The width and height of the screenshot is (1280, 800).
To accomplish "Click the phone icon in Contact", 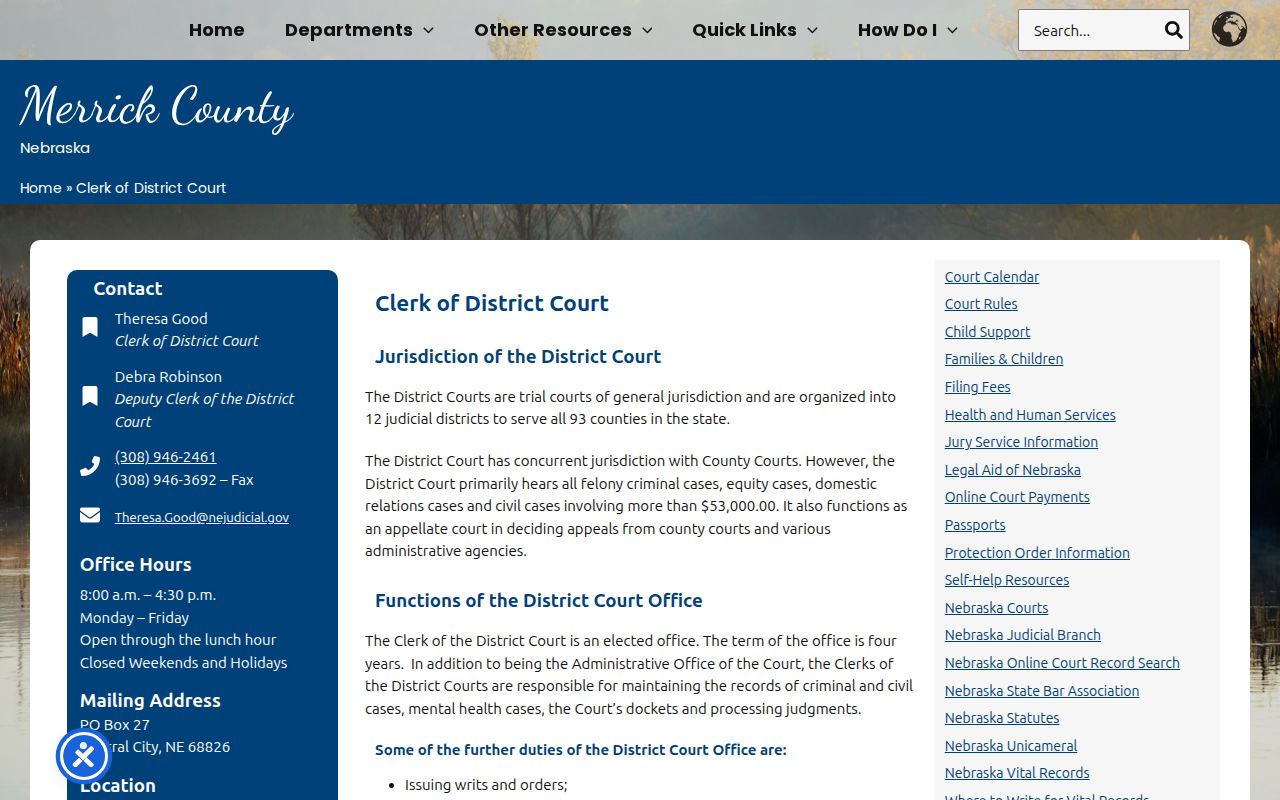I will pyautogui.click(x=90, y=466).
